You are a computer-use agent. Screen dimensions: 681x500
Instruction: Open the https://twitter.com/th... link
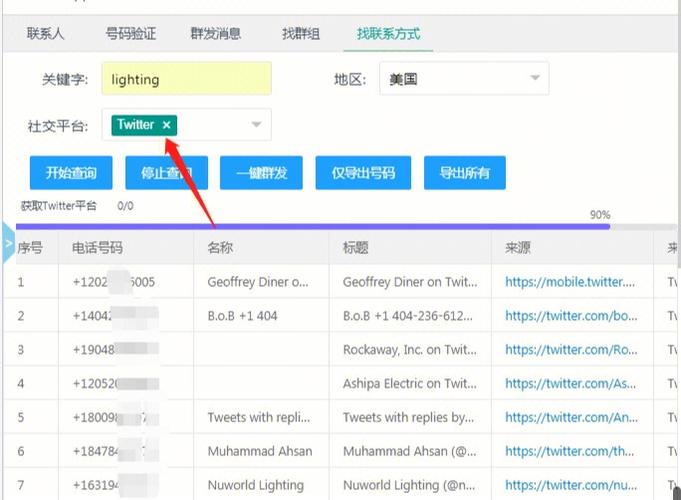(569, 451)
